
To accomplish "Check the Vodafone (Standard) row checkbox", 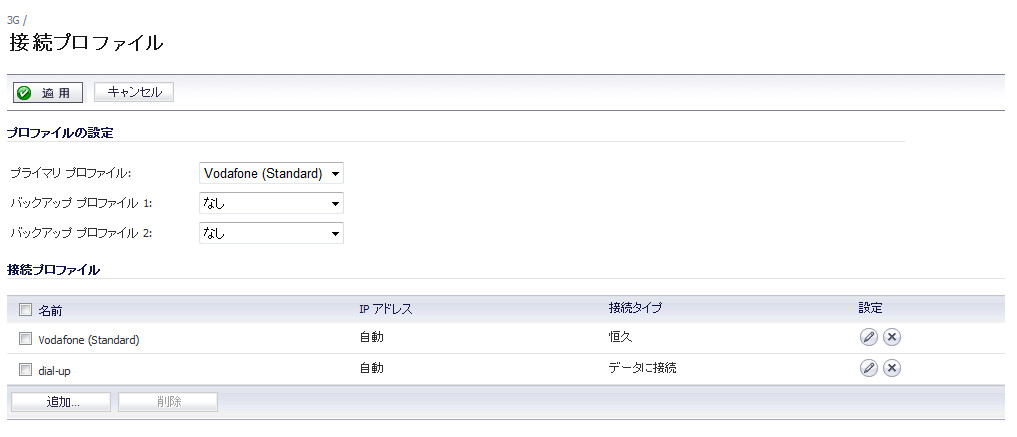I will click(25, 338).
